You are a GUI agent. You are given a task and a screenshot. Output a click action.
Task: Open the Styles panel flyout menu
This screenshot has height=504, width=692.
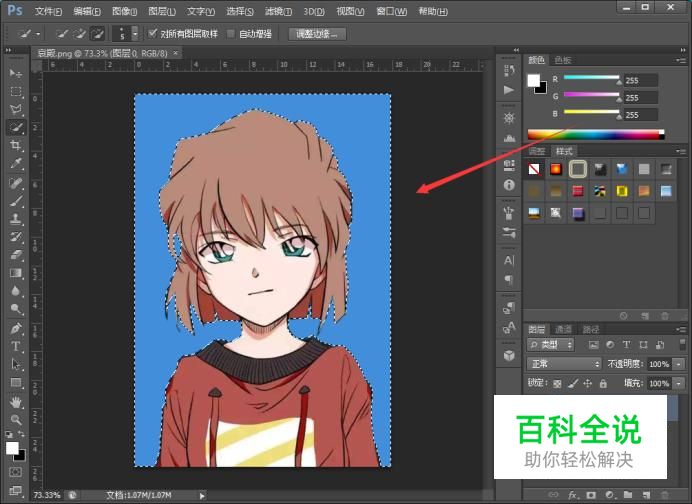(680, 151)
